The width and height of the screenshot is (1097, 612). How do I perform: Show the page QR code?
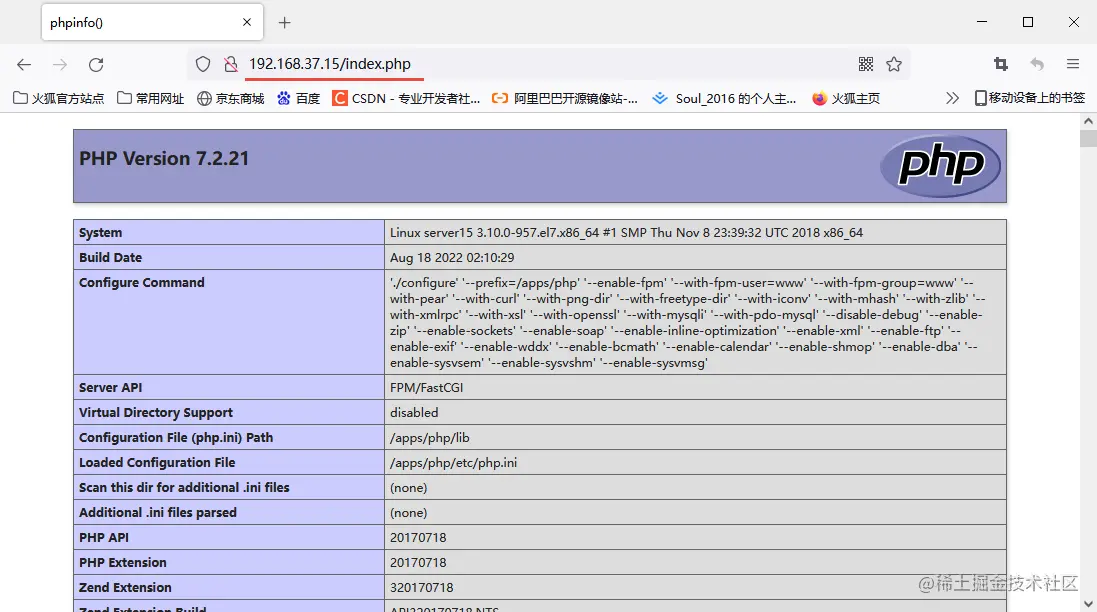tap(865, 64)
